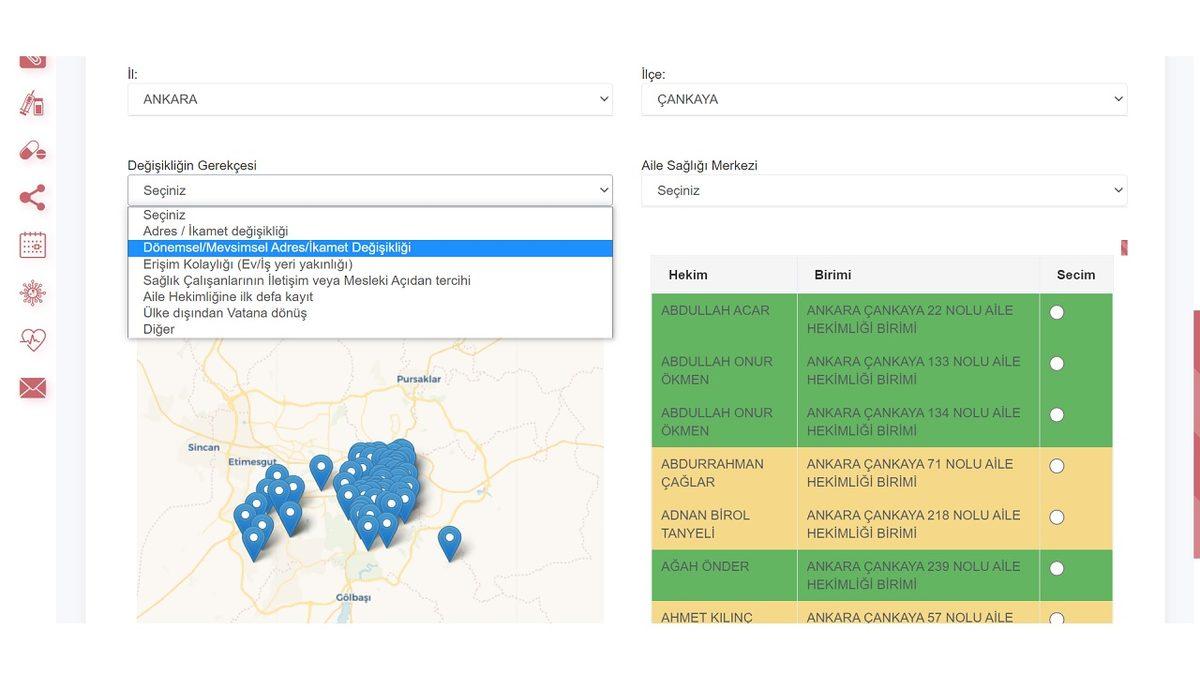Pick 'Ülke dışından Vatana dönüş' from list
The width and height of the screenshot is (1200, 675).
(225, 313)
